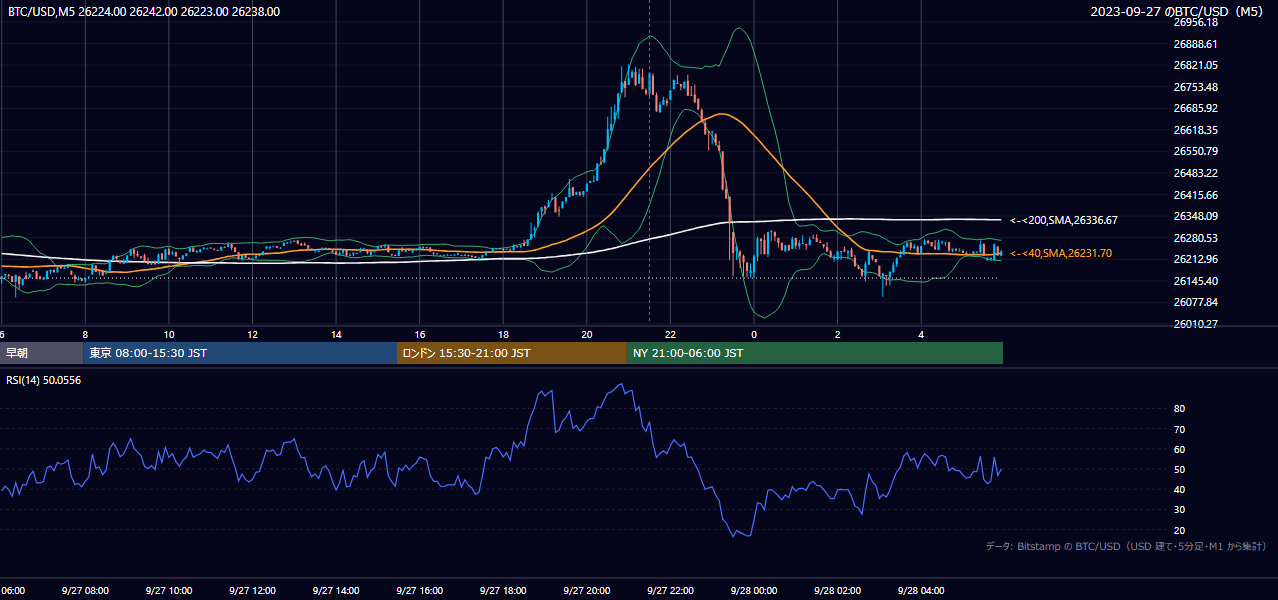Click price axis label 26280.53

[1195, 238]
